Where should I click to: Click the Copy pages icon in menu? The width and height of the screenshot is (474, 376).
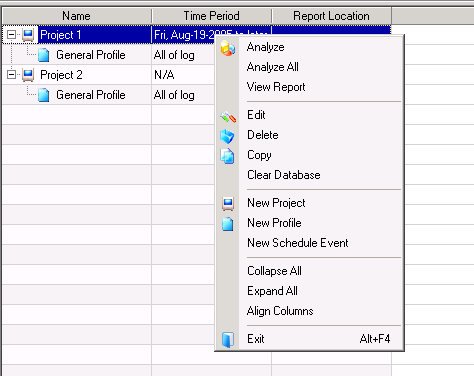point(227,156)
